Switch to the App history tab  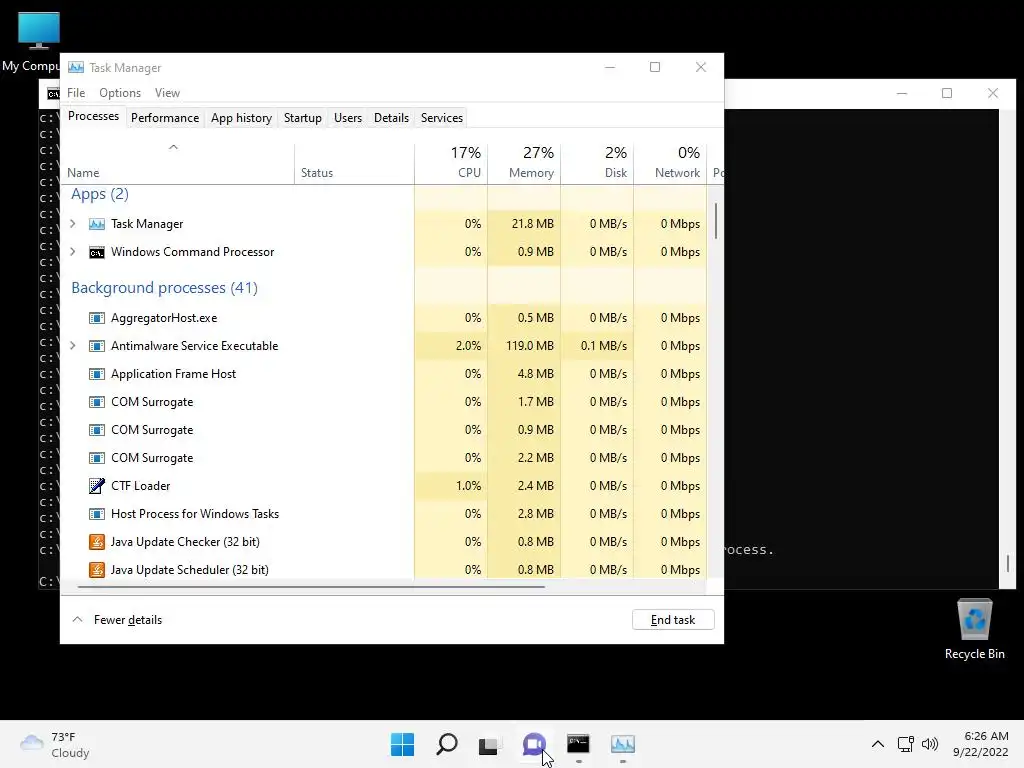pyautogui.click(x=241, y=118)
